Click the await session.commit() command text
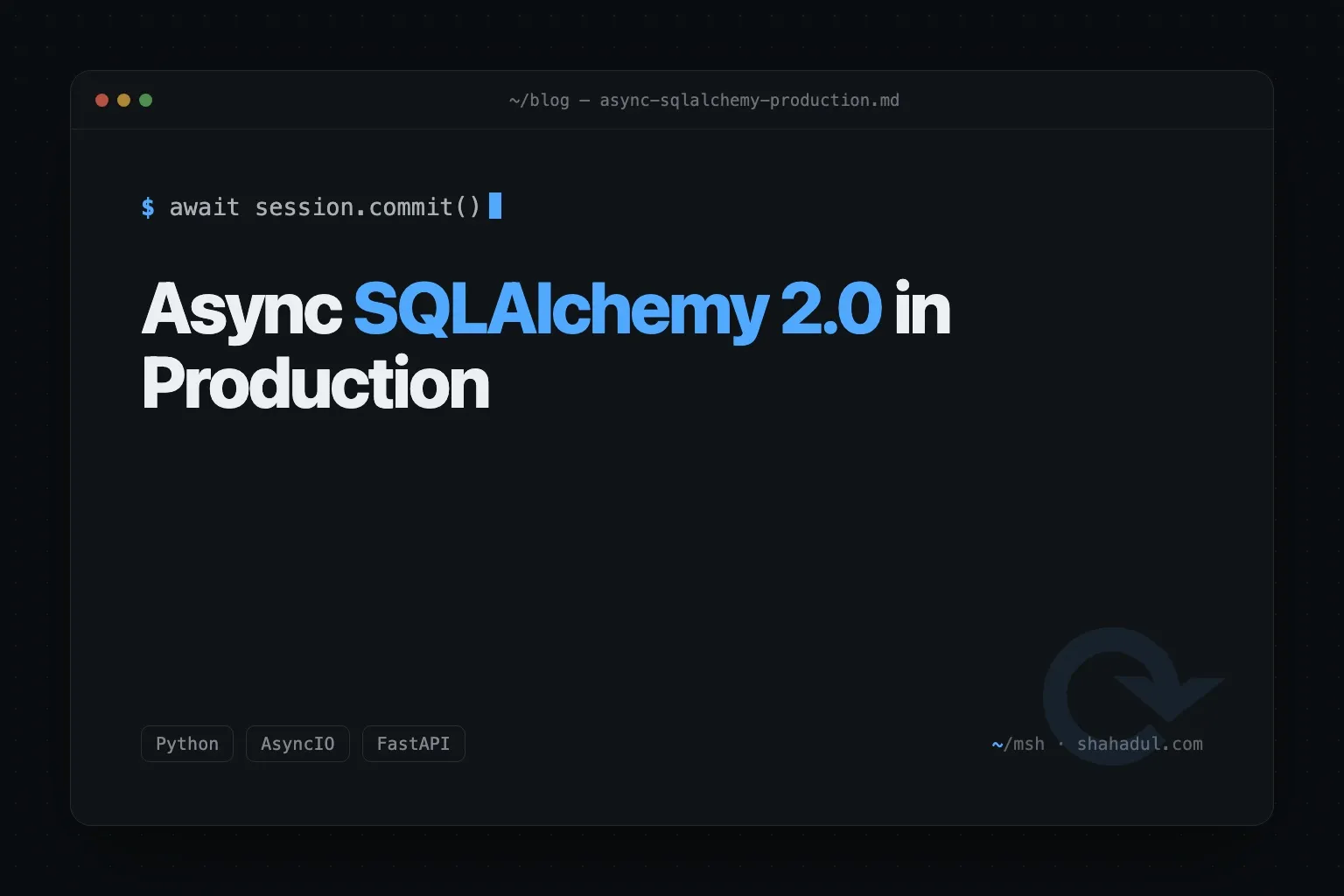Screen dimensions: 1344x896 325,207
